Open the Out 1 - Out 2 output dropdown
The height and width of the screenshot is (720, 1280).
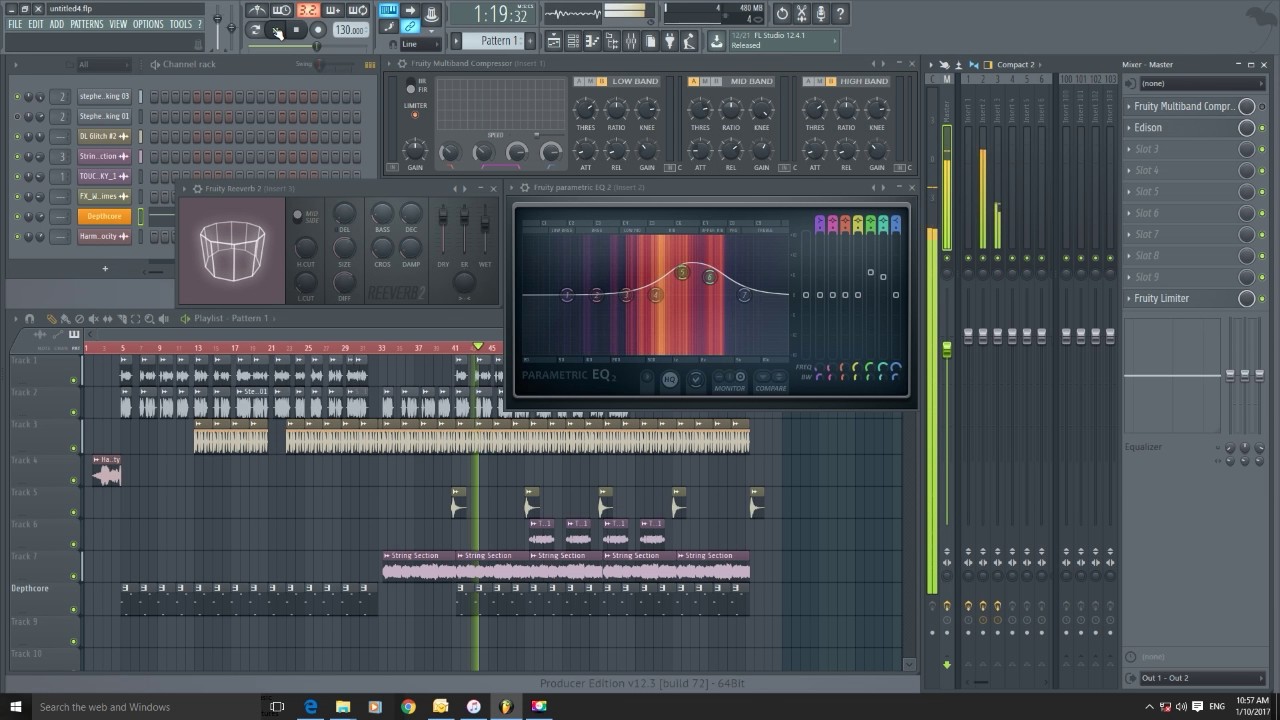point(1203,678)
